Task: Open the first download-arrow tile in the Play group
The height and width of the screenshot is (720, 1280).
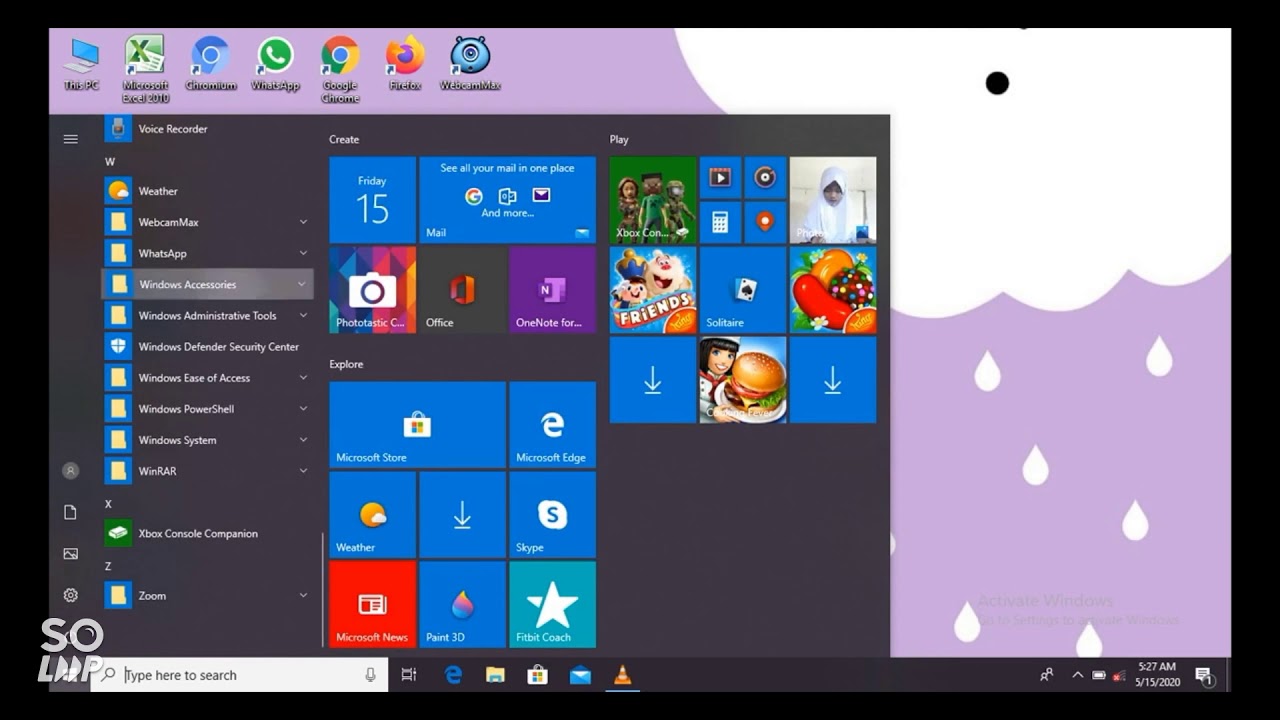Action: pos(653,380)
